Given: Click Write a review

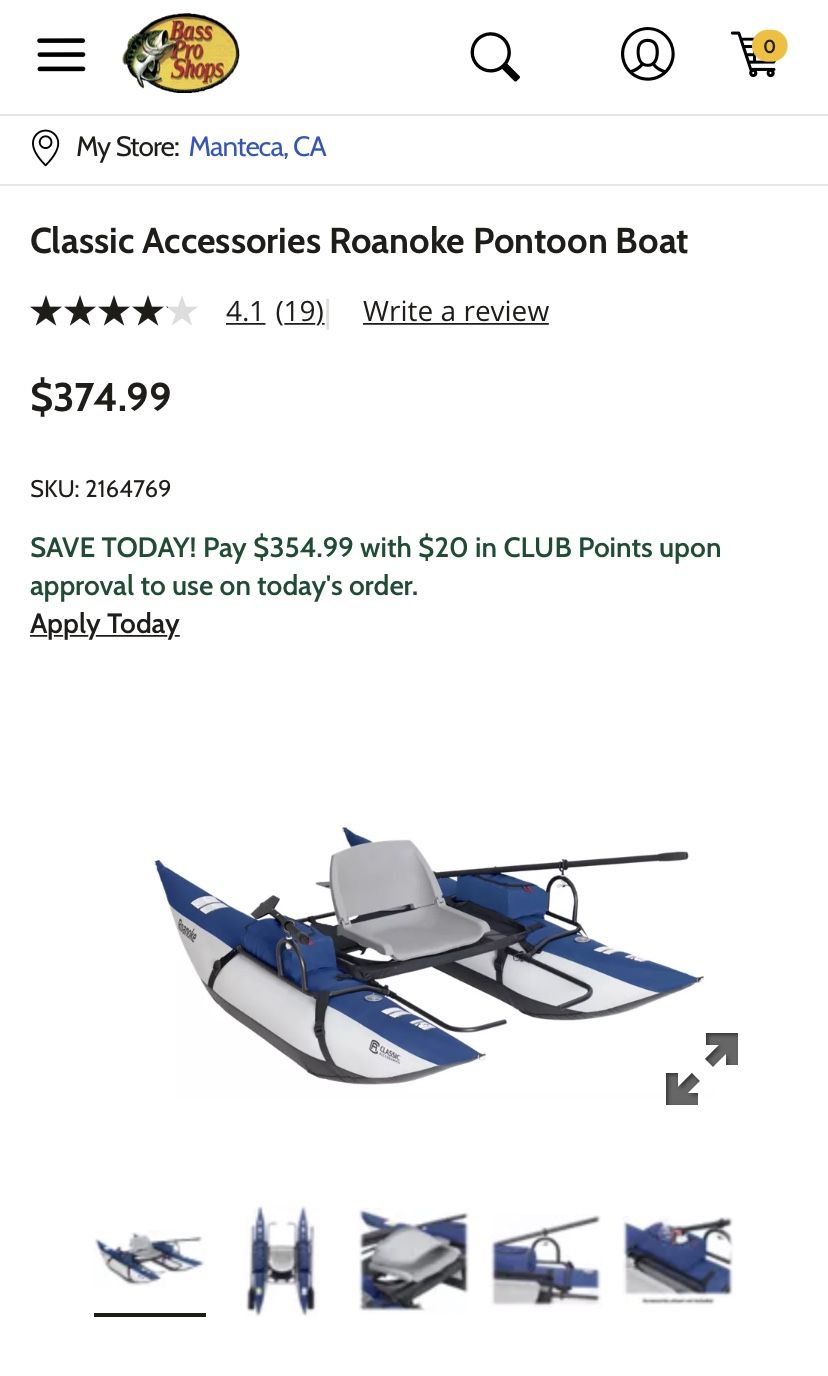Looking at the screenshot, I should click(x=456, y=311).
